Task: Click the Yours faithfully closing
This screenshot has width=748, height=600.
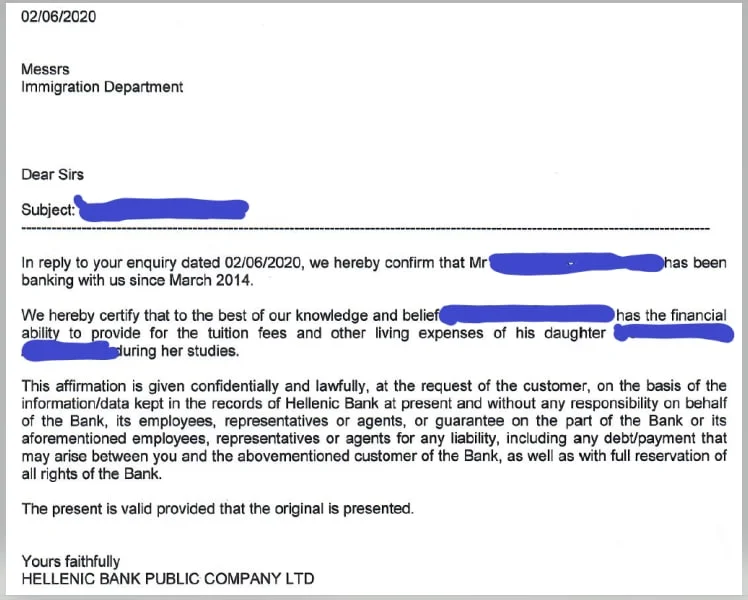Action: (x=71, y=561)
